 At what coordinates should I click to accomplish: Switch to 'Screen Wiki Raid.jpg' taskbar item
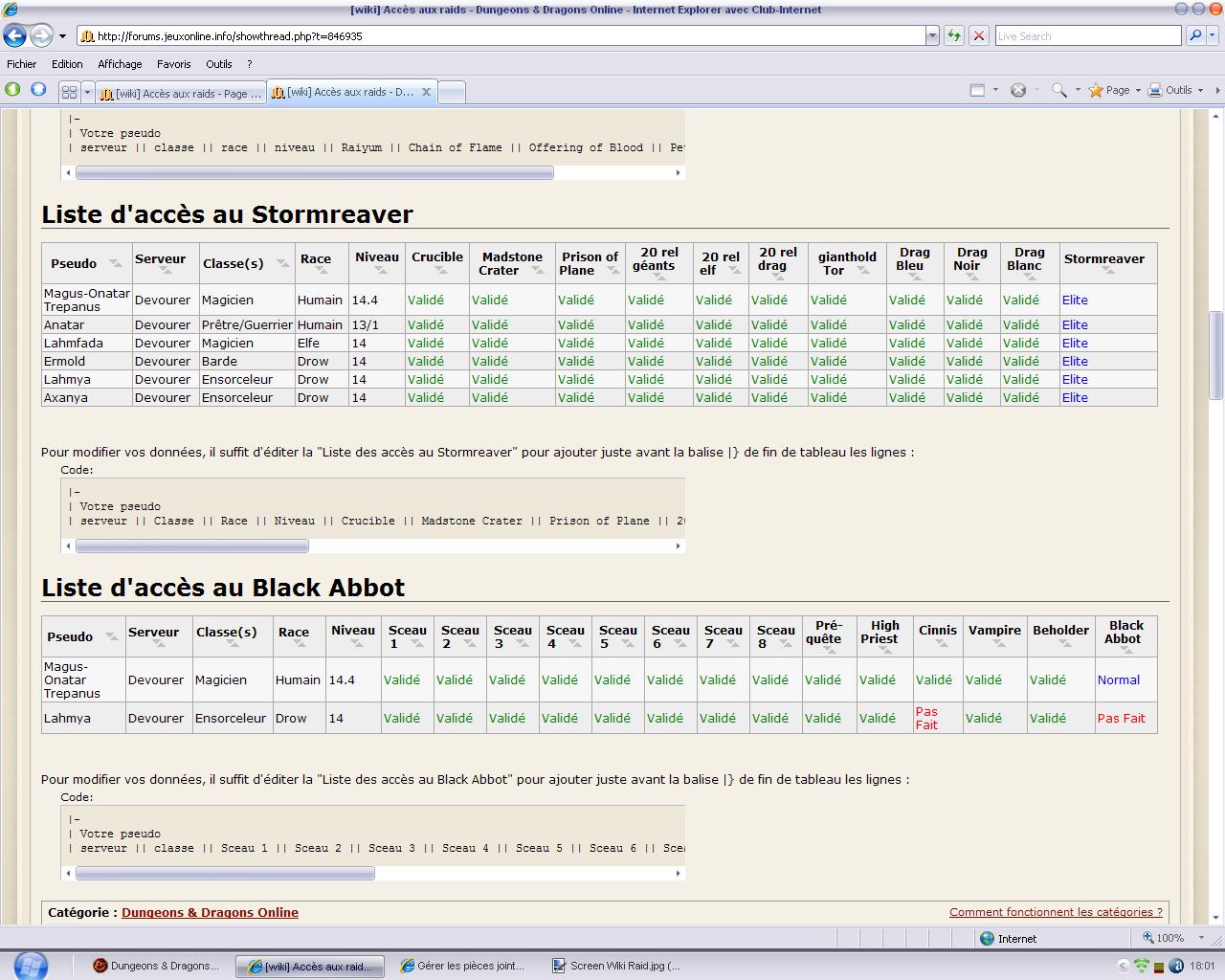pyautogui.click(x=616, y=966)
